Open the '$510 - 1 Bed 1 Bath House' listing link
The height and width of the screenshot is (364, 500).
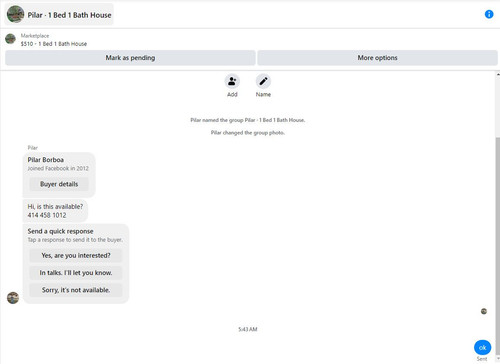pos(54,44)
